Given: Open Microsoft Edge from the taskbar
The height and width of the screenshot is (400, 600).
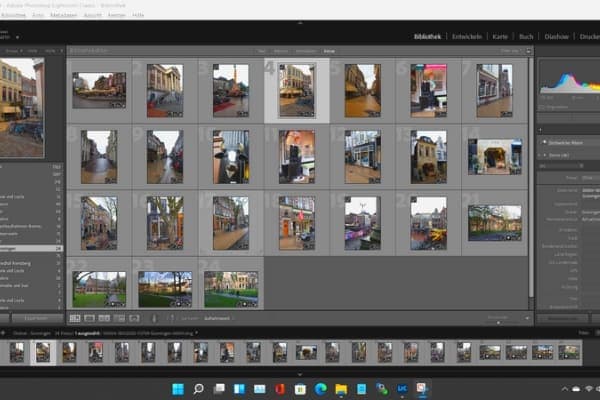Looking at the screenshot, I should point(321,389).
